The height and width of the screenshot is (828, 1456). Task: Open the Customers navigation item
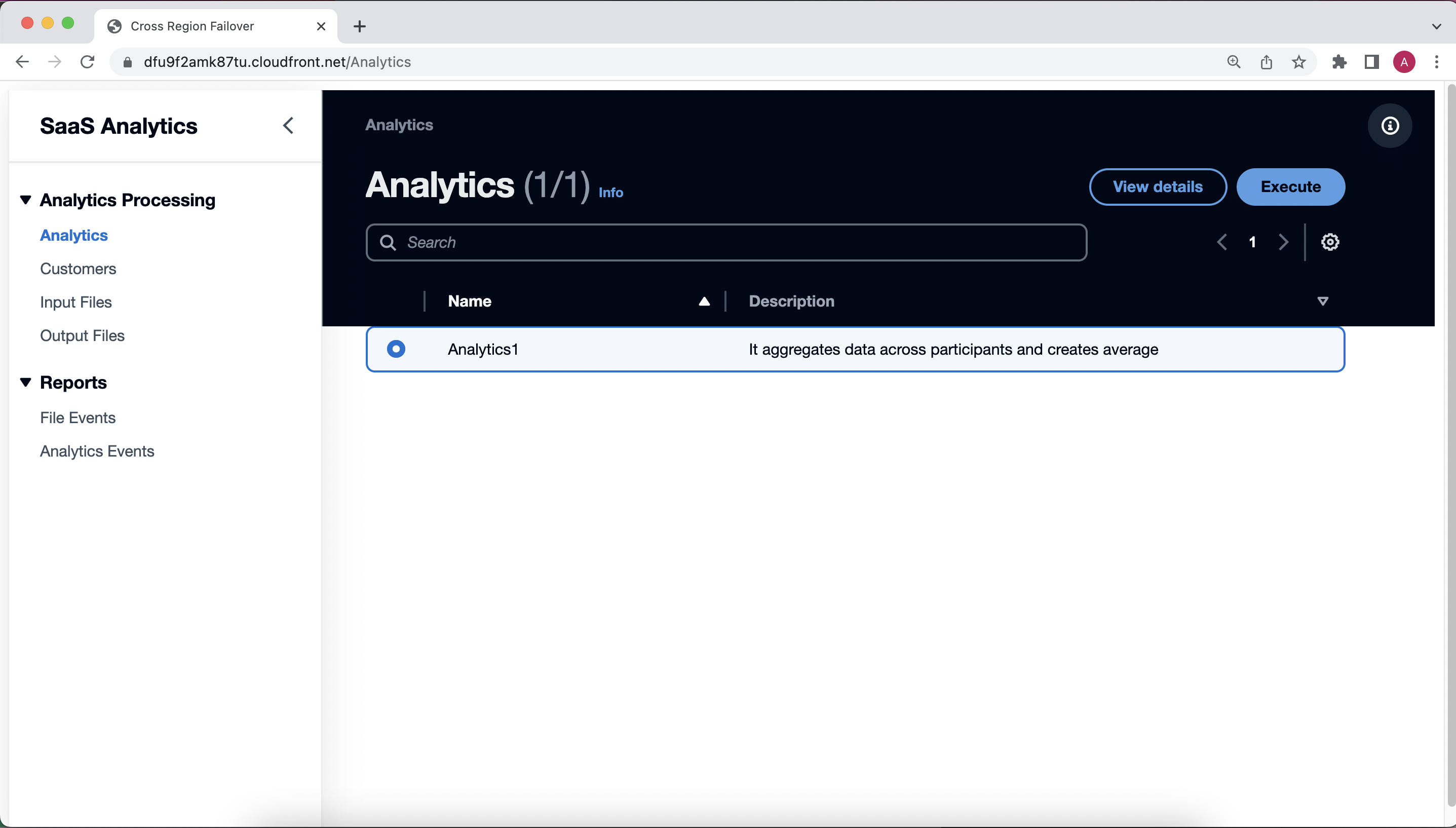coord(78,269)
